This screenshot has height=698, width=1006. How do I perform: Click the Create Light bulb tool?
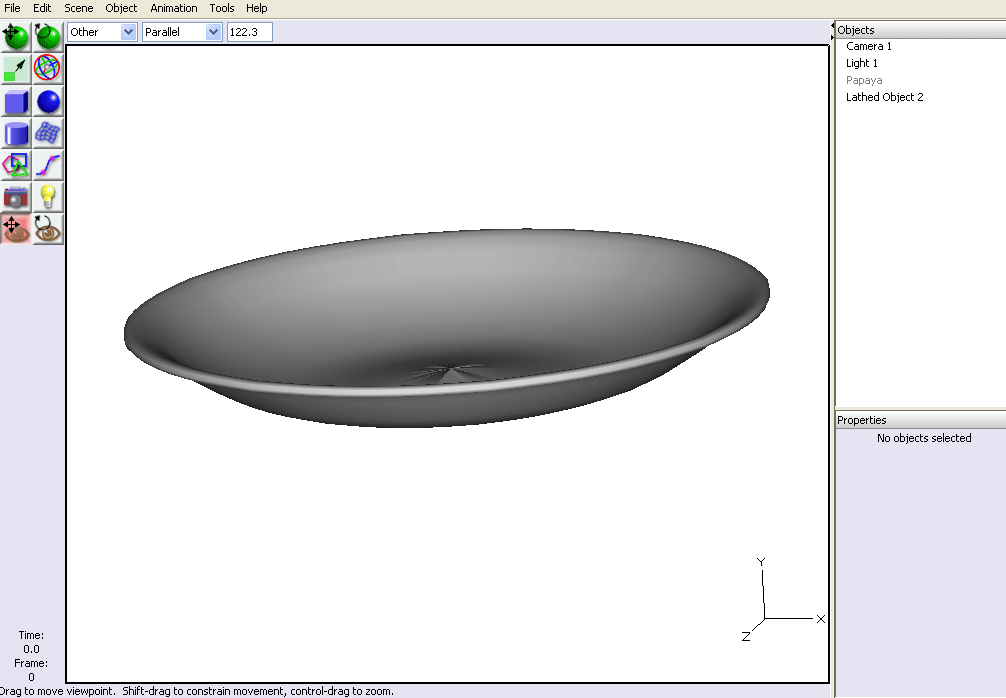tap(48, 197)
